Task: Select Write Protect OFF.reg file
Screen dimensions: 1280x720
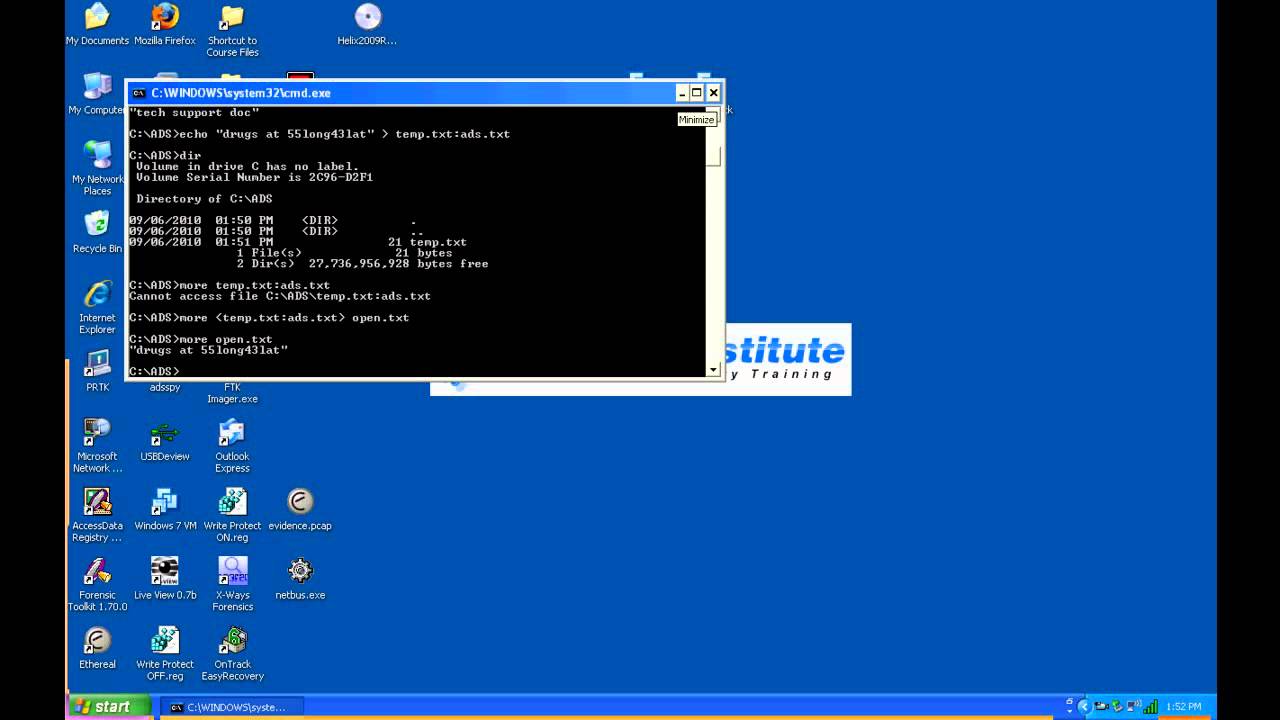Action: 165,653
